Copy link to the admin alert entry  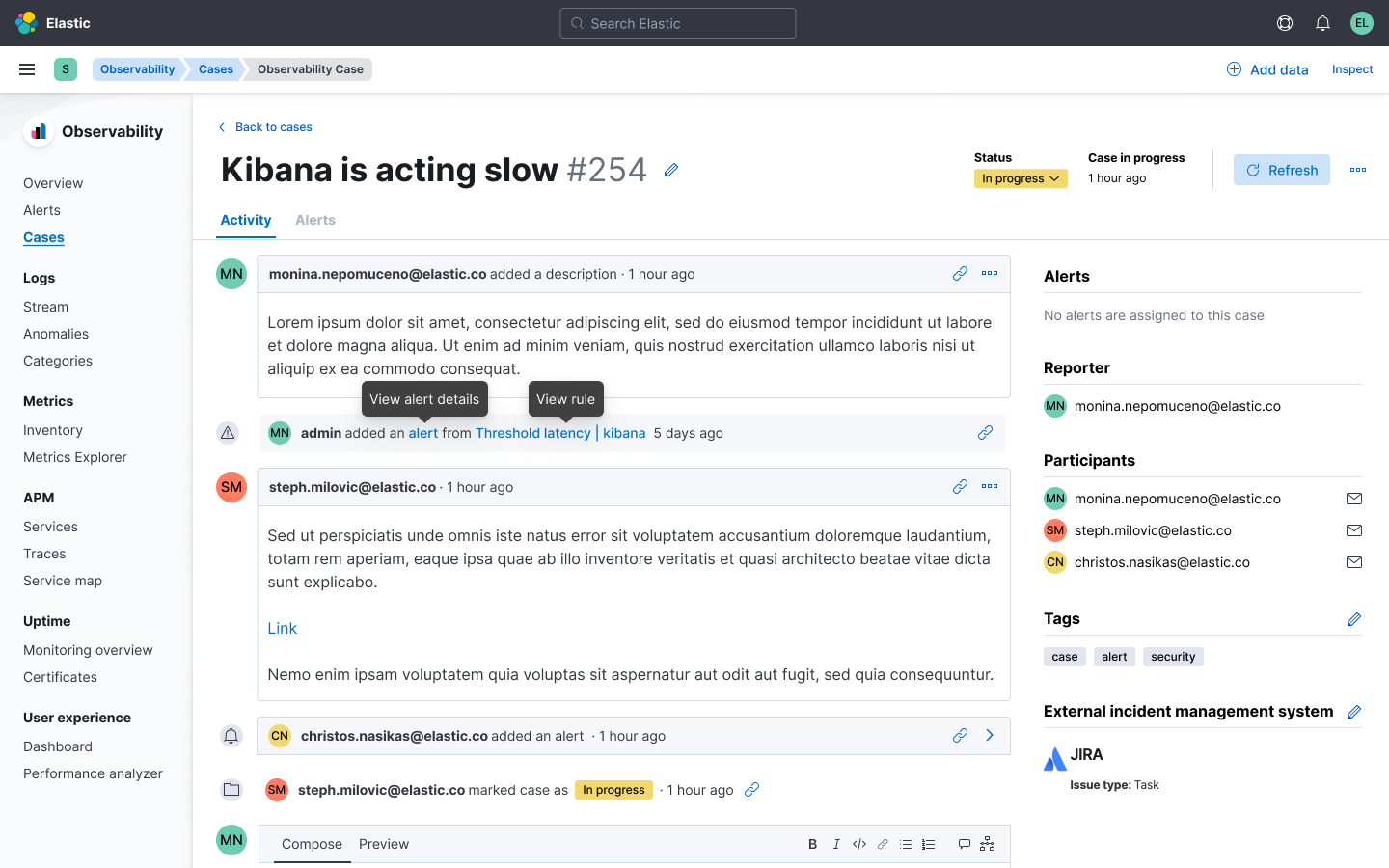pos(985,433)
